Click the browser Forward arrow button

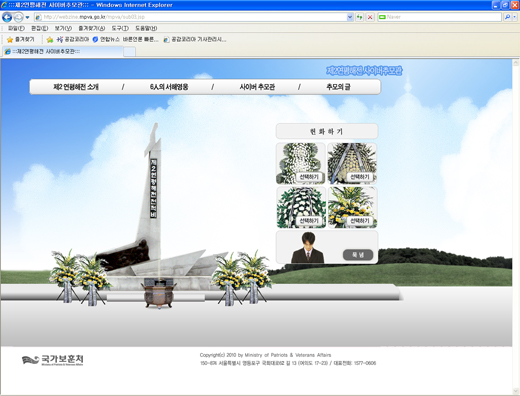click(x=19, y=17)
